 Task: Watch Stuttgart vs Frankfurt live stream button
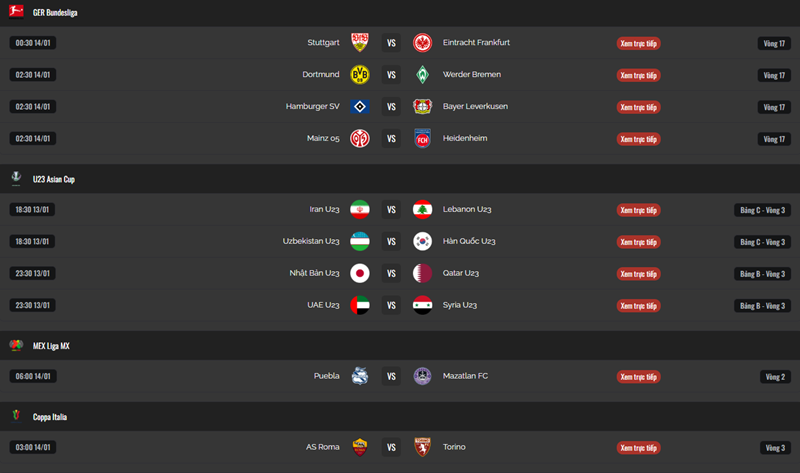point(638,43)
